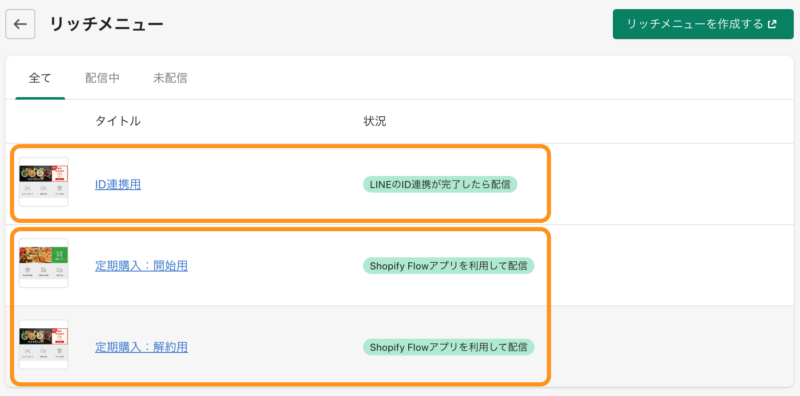Screen dimensions: 800x396
Task: Create a new rich menu
Action: click(703, 24)
